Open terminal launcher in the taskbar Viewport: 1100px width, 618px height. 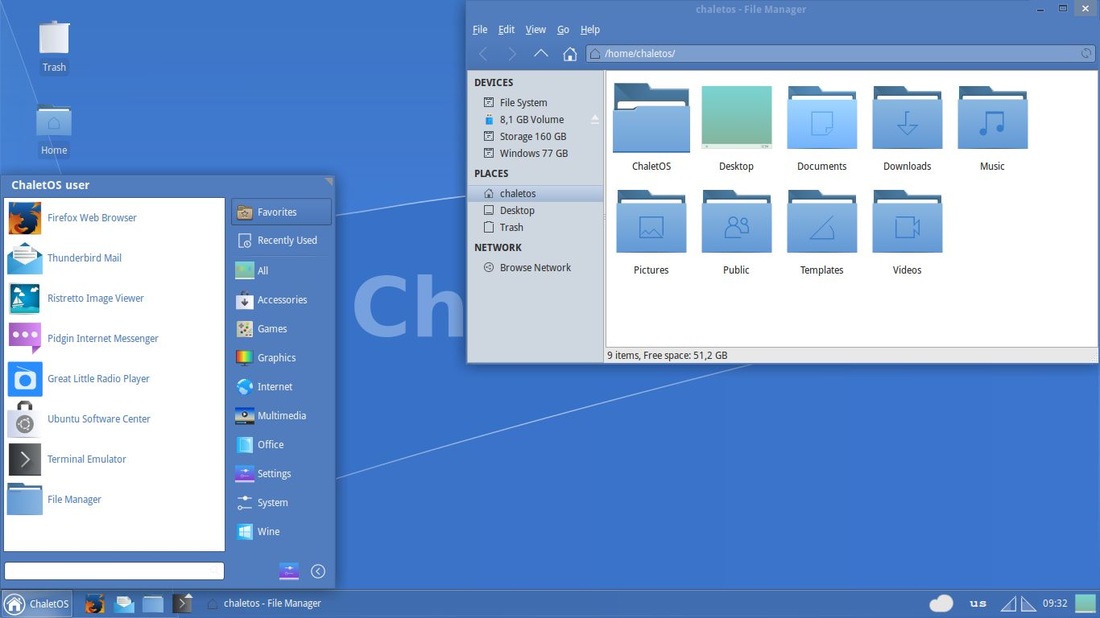[x=182, y=603]
